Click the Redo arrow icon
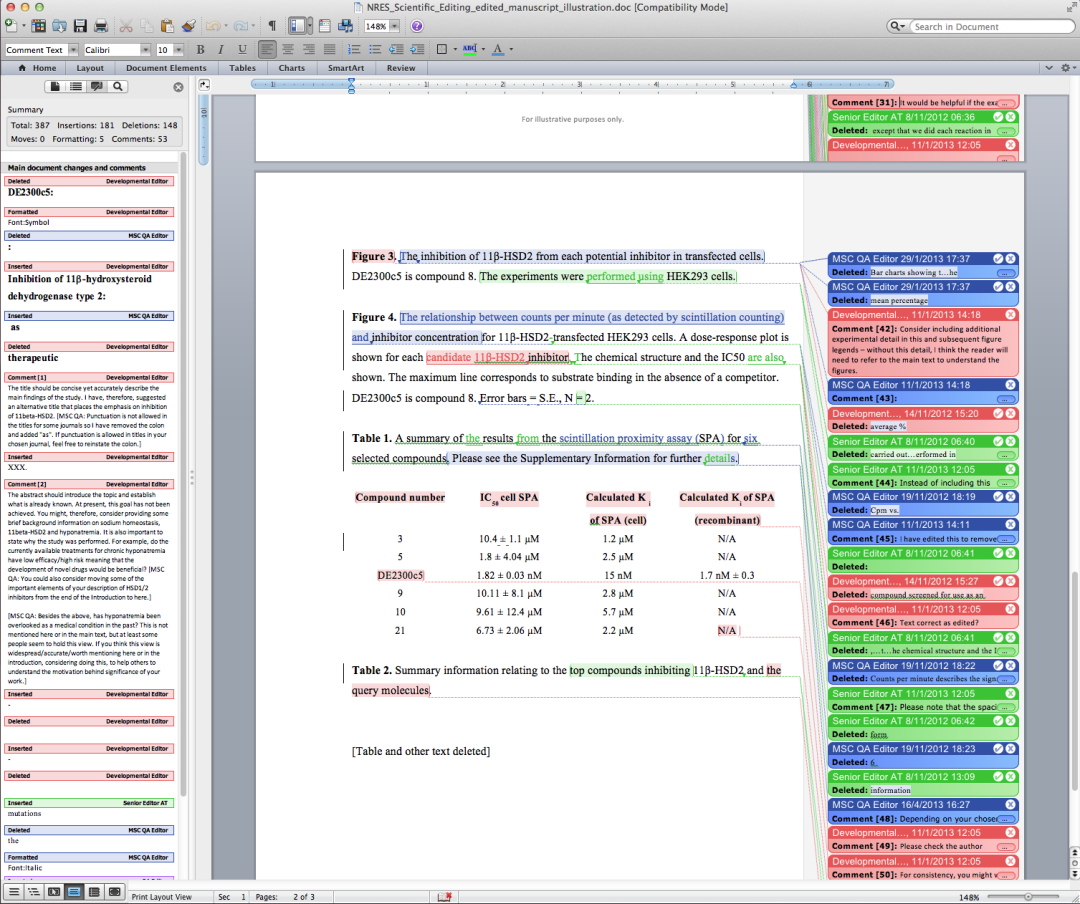Viewport: 1080px width, 904px height. [x=240, y=26]
